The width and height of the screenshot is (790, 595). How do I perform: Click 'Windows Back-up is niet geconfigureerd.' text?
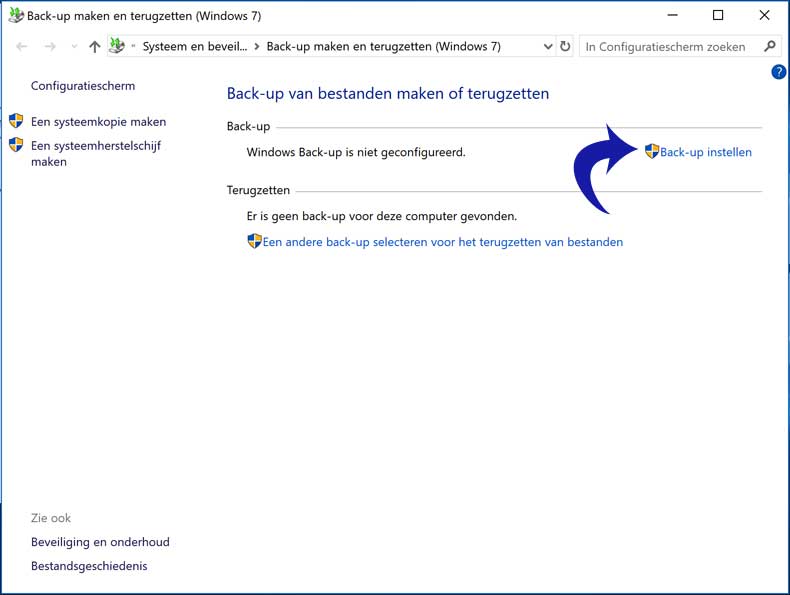[356, 152]
